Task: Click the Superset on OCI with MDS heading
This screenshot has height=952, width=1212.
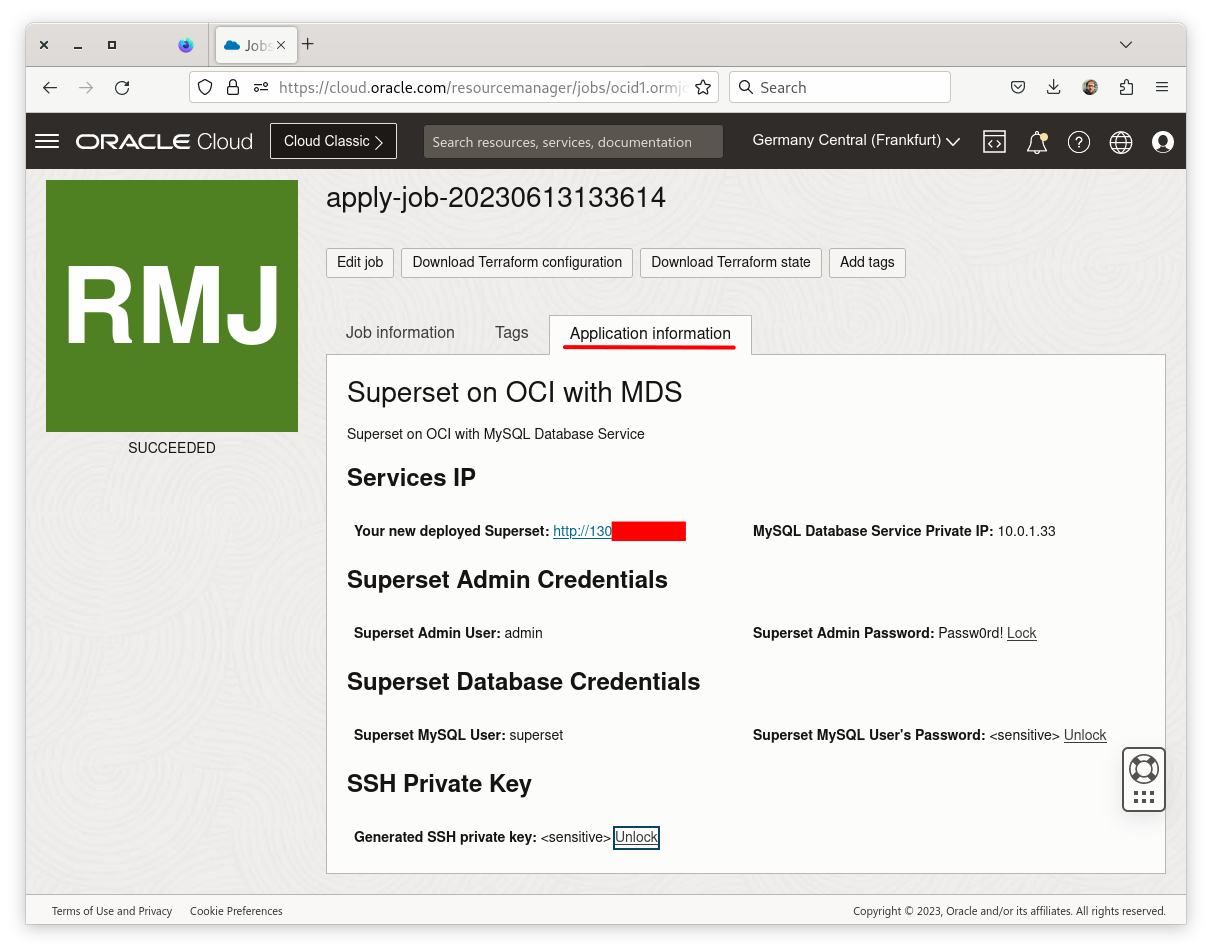Action: click(x=514, y=392)
